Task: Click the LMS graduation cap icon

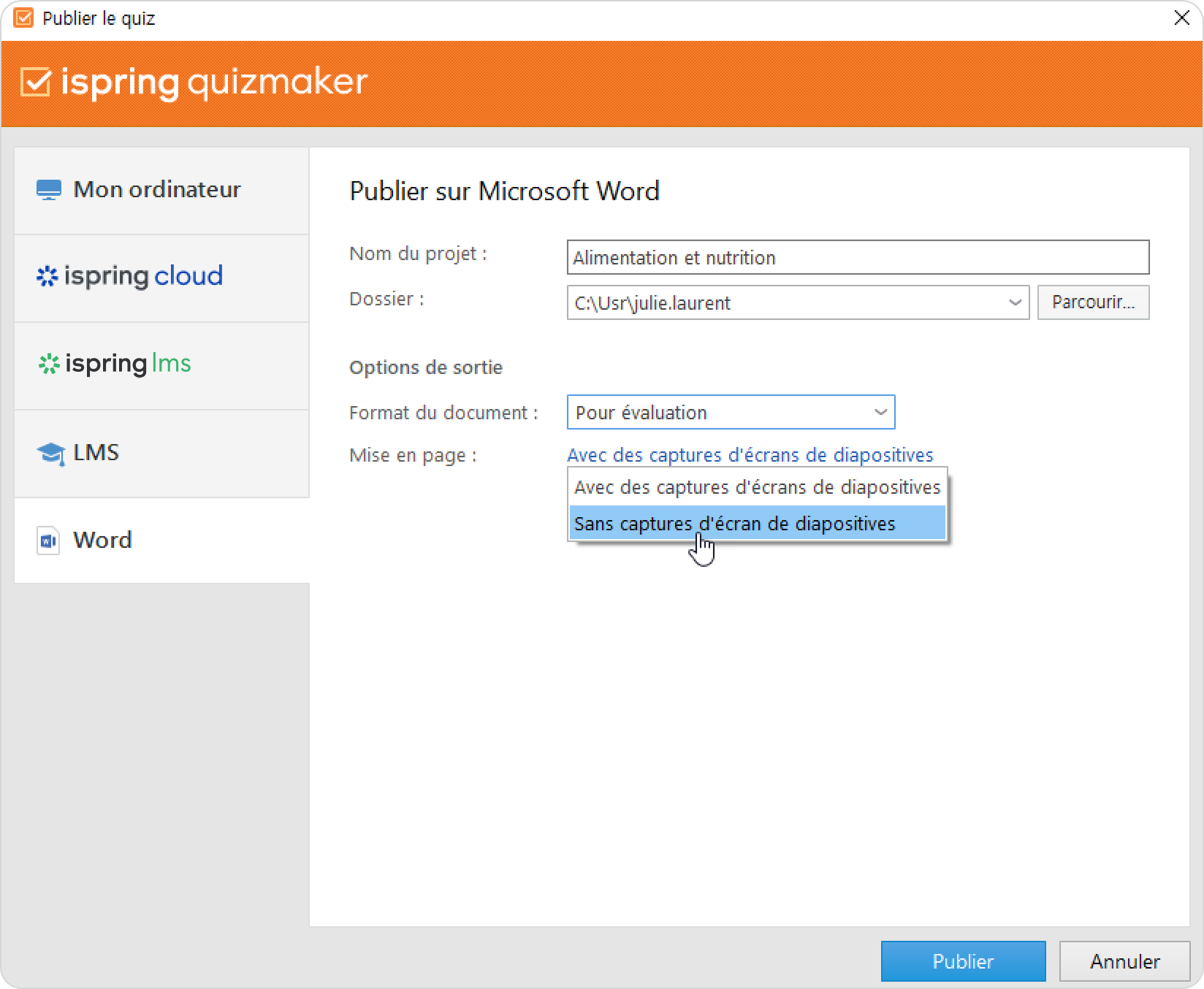Action: 50,454
